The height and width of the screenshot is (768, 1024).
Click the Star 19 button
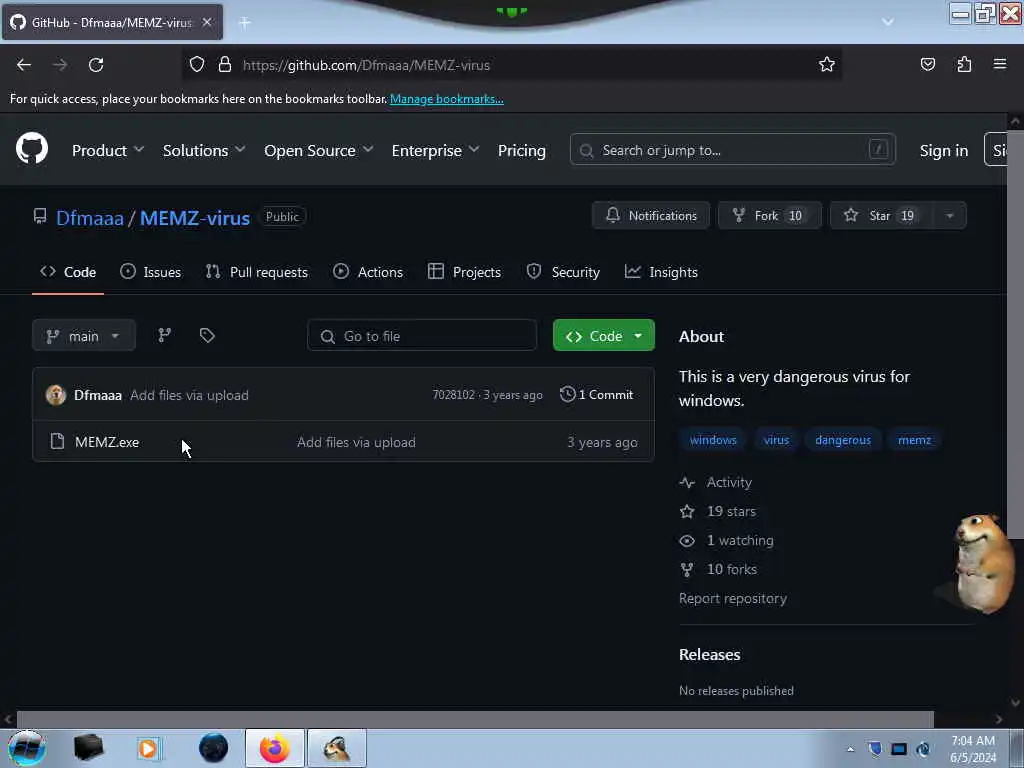882,216
